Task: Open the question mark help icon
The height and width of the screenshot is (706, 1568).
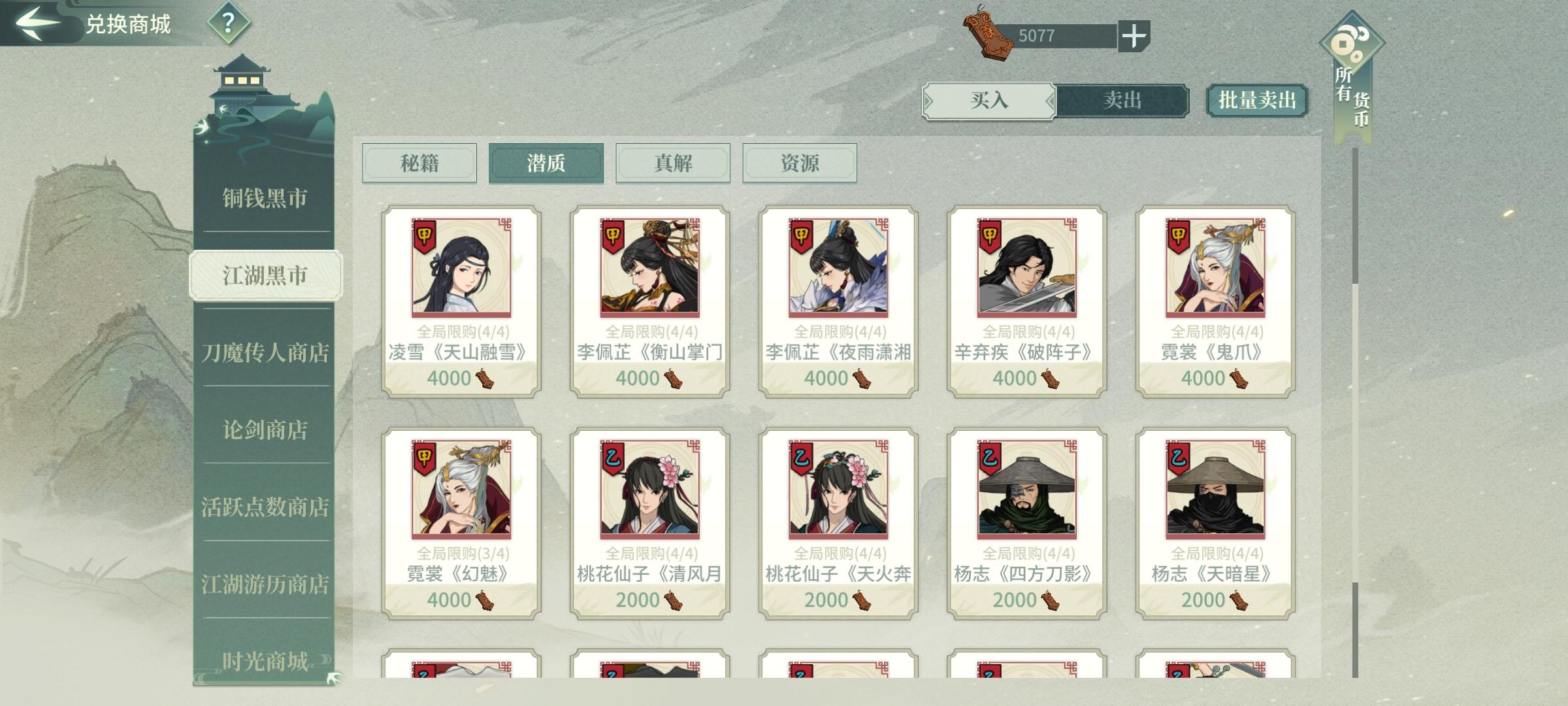Action: pyautogui.click(x=228, y=23)
